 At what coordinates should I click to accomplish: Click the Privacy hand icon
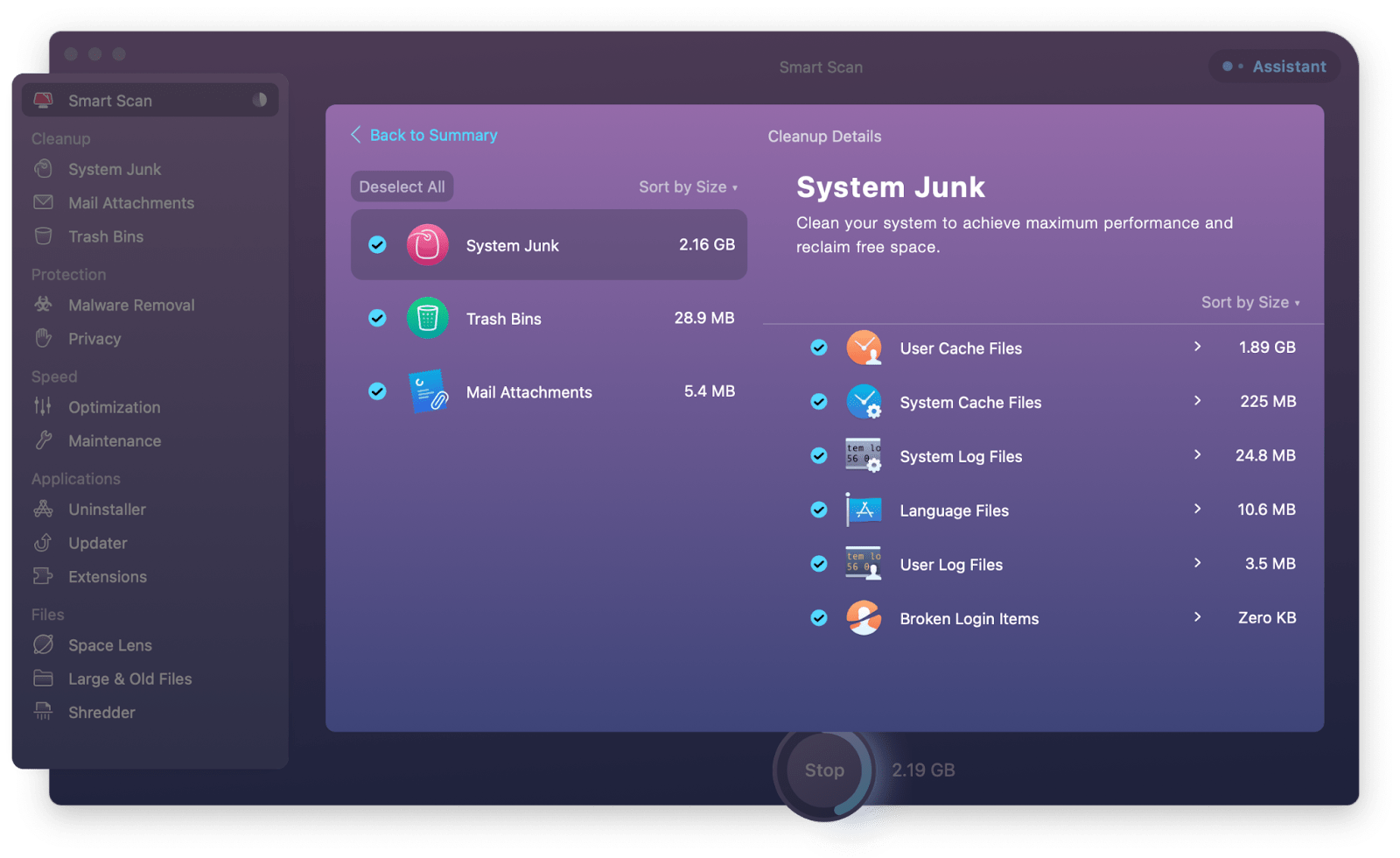pyautogui.click(x=43, y=338)
